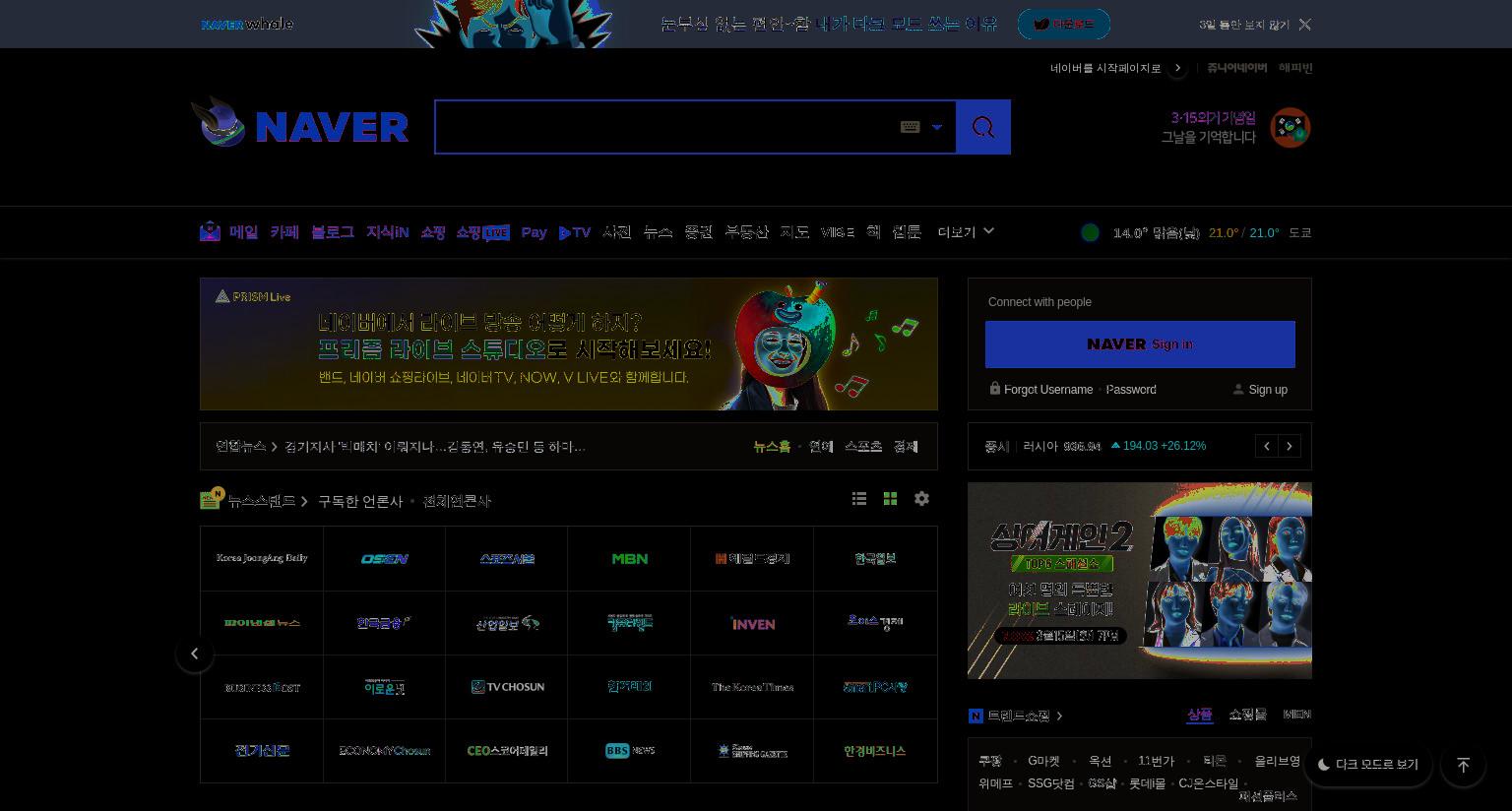Select the 전체언론사 tab

tap(457, 501)
